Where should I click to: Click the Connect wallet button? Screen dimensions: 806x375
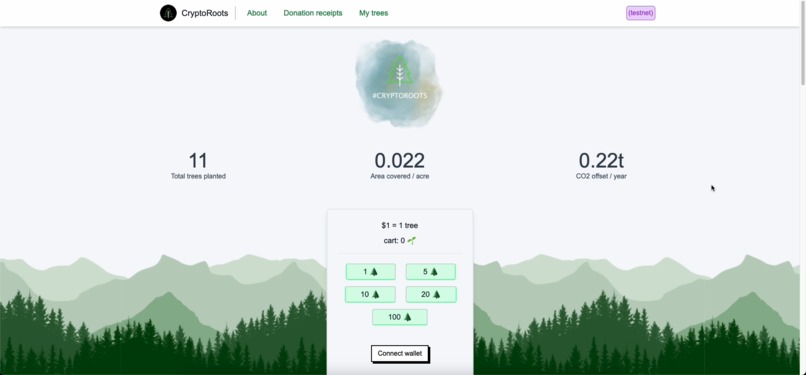click(x=399, y=353)
